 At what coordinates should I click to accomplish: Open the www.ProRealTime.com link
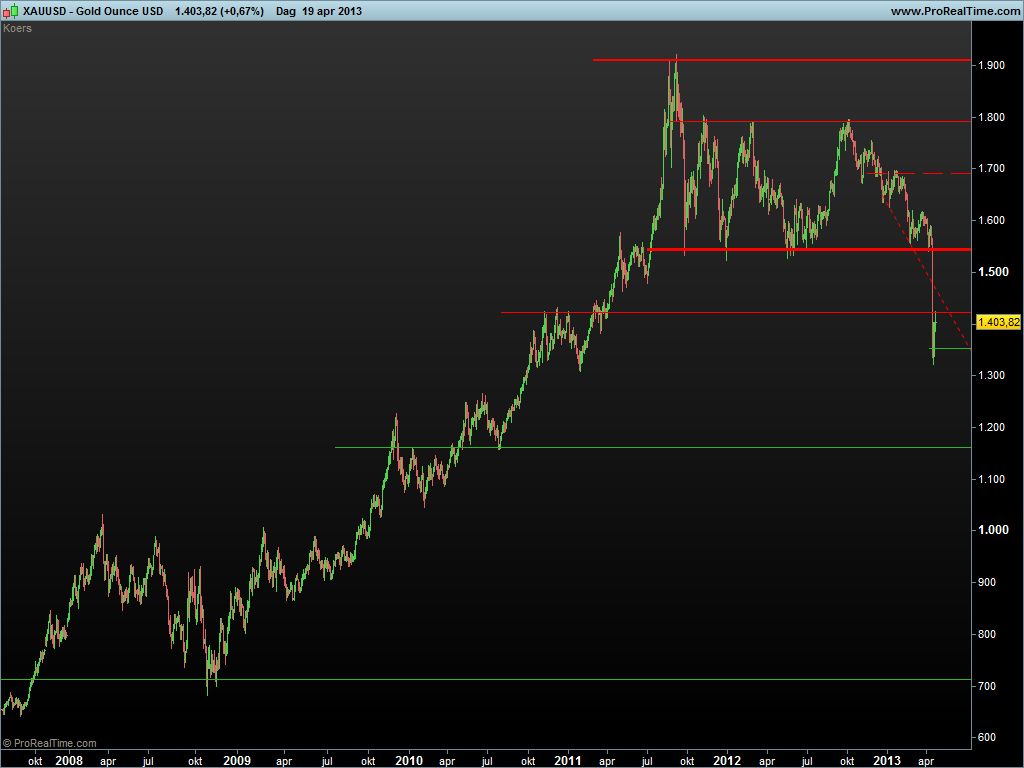pos(953,11)
